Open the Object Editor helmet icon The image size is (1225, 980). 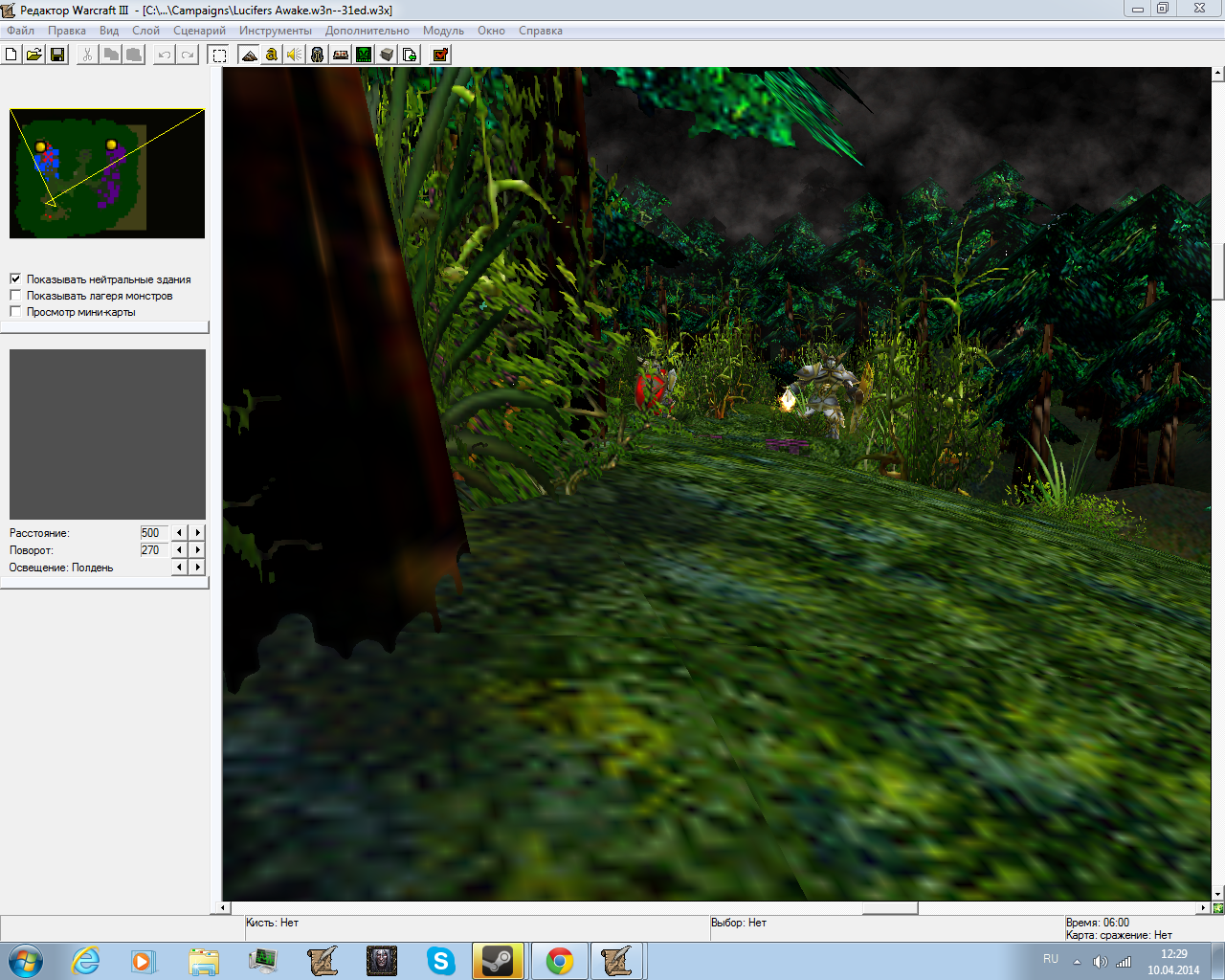coord(318,55)
